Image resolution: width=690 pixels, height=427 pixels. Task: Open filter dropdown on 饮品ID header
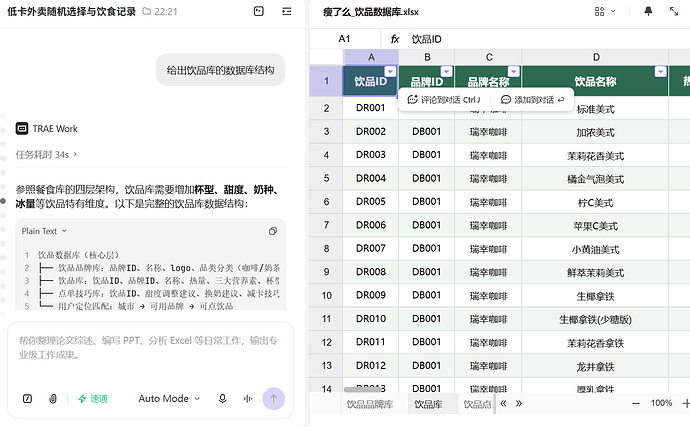click(390, 71)
